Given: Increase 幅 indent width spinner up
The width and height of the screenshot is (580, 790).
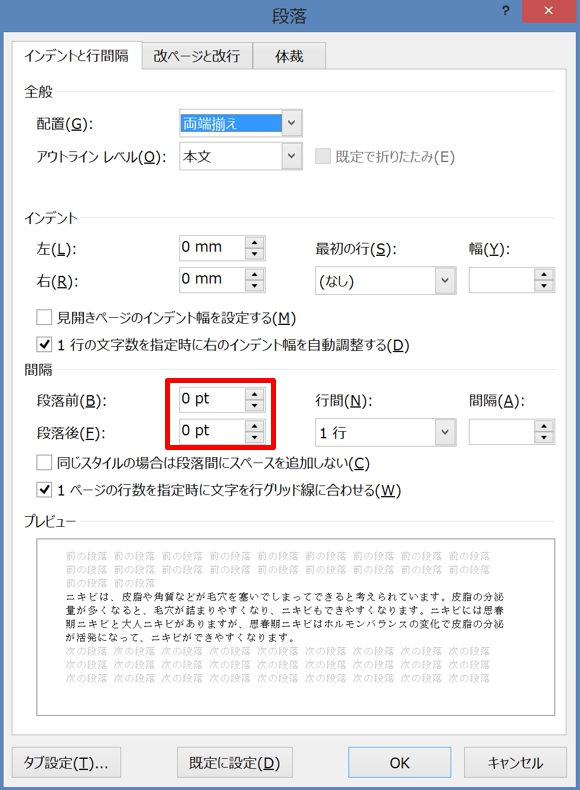Looking at the screenshot, I should (544, 275).
